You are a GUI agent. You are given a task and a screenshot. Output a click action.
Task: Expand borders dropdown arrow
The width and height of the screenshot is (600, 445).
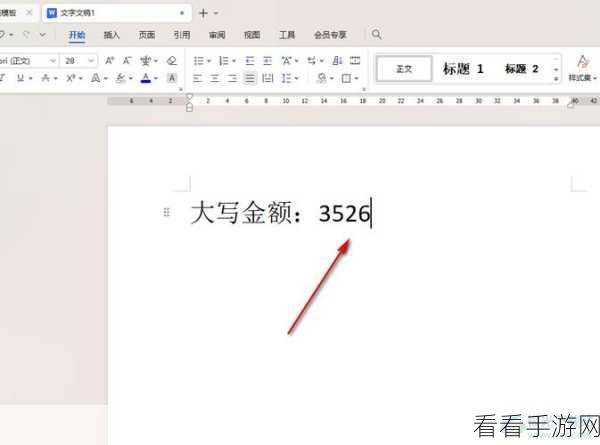click(356, 79)
